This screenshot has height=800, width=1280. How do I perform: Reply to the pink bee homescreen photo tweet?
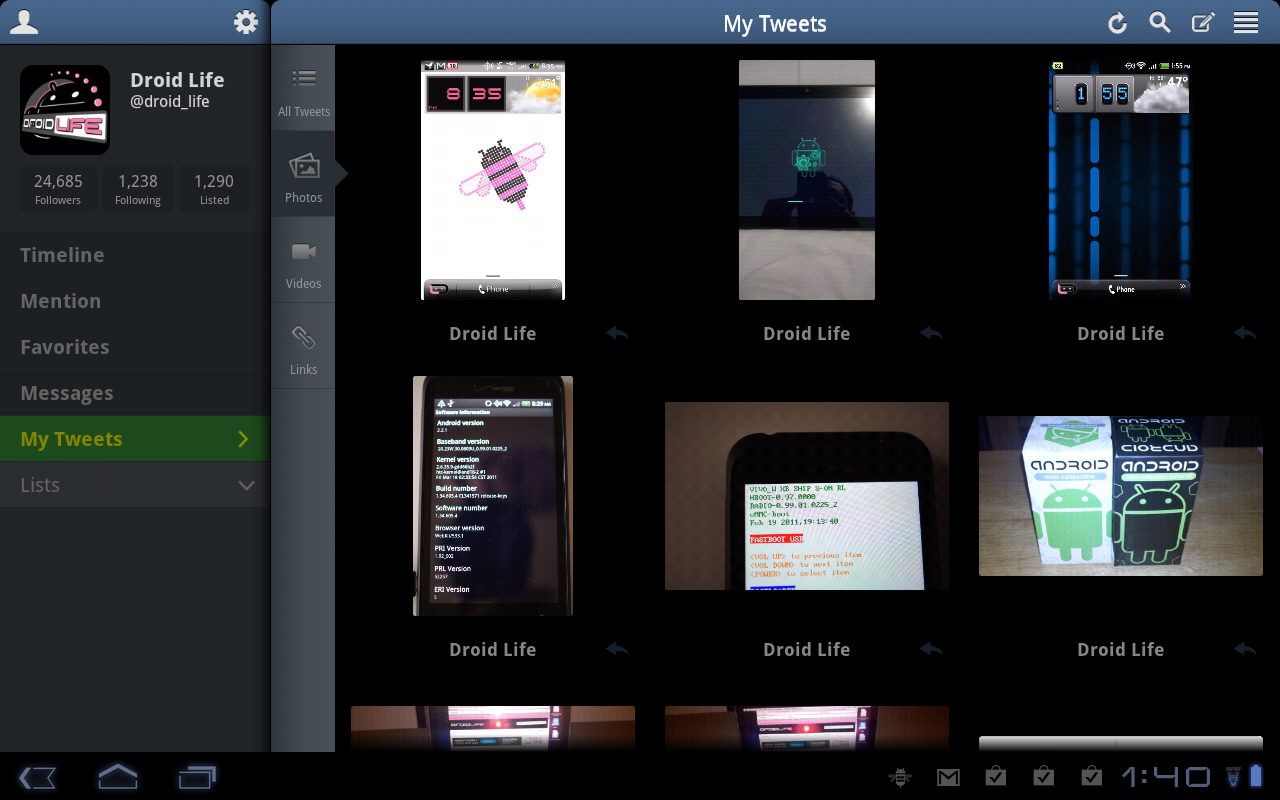point(617,333)
